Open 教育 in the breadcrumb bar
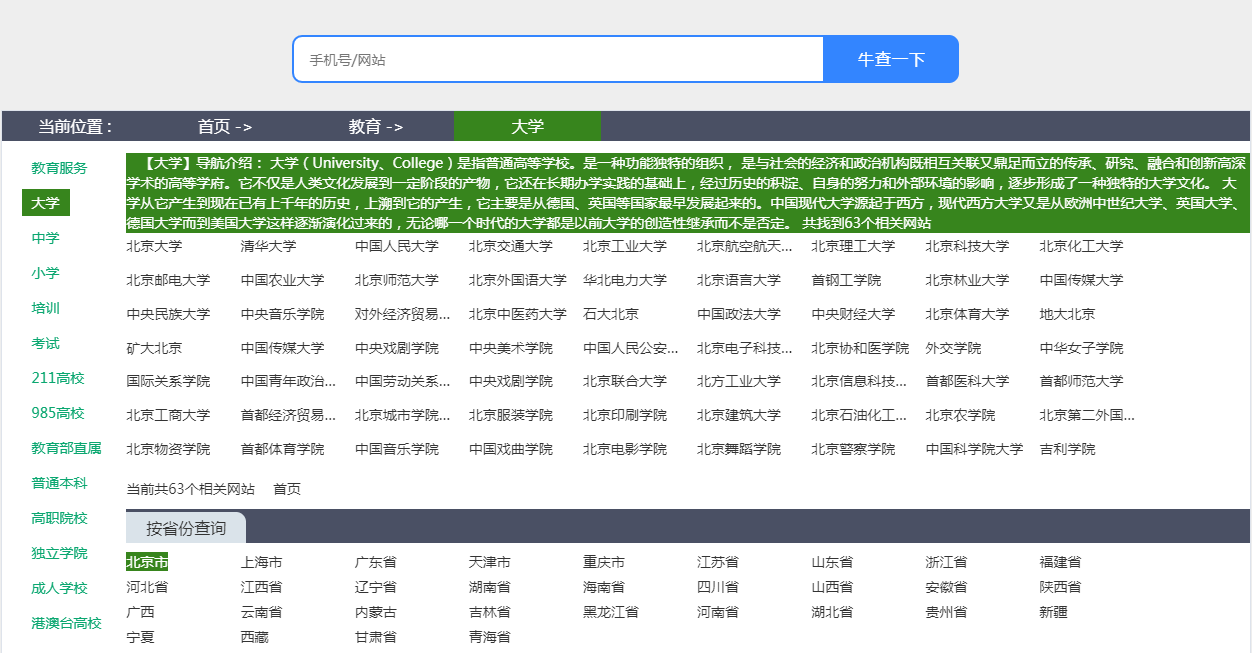The height and width of the screenshot is (653, 1252). point(376,127)
